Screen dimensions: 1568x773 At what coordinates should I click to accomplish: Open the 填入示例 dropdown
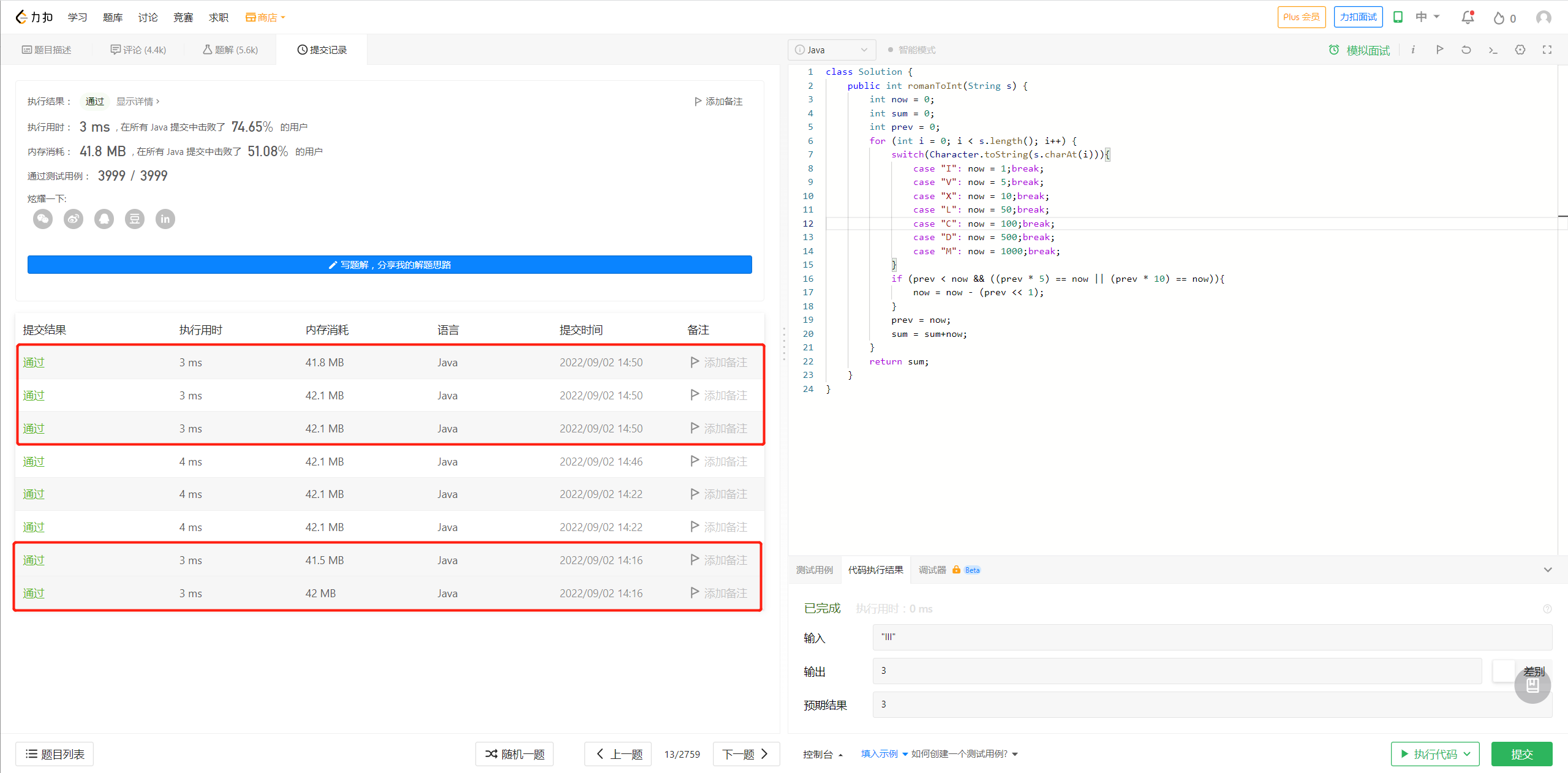coord(884,754)
